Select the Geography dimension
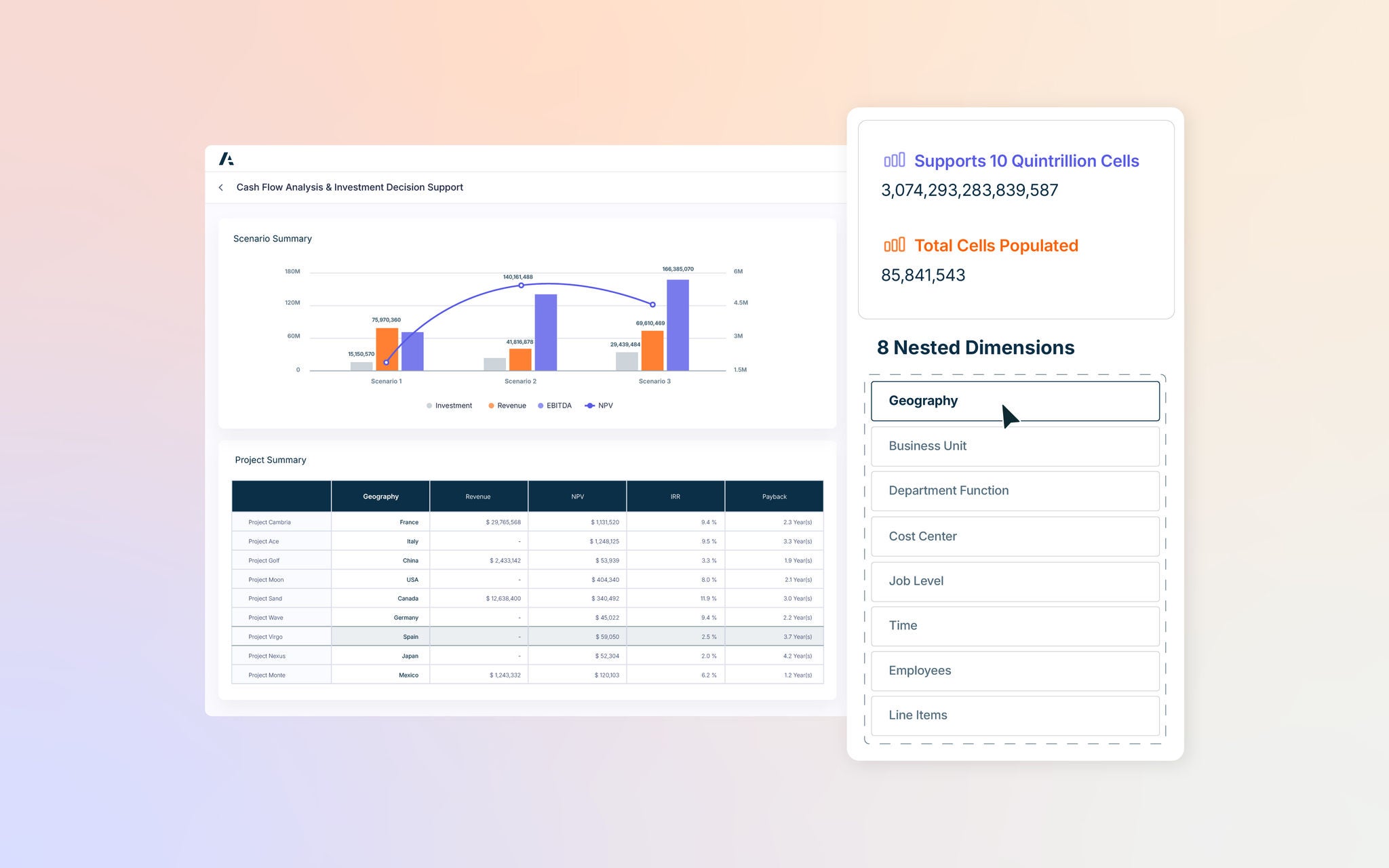 click(1015, 401)
